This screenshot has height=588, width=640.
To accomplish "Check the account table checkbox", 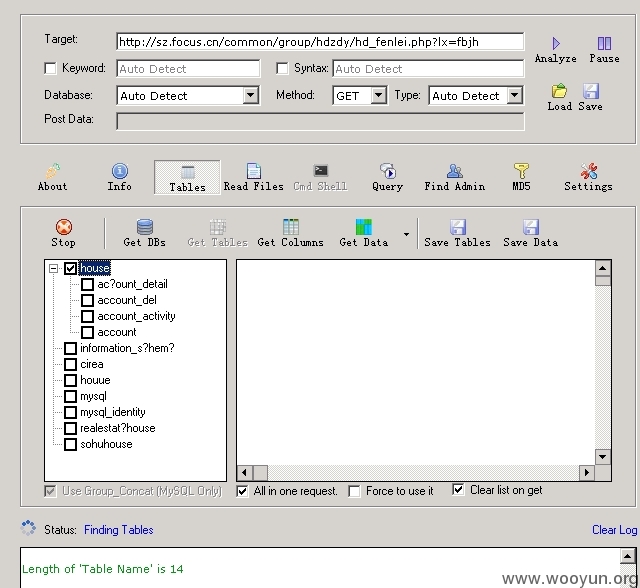I will (x=87, y=332).
